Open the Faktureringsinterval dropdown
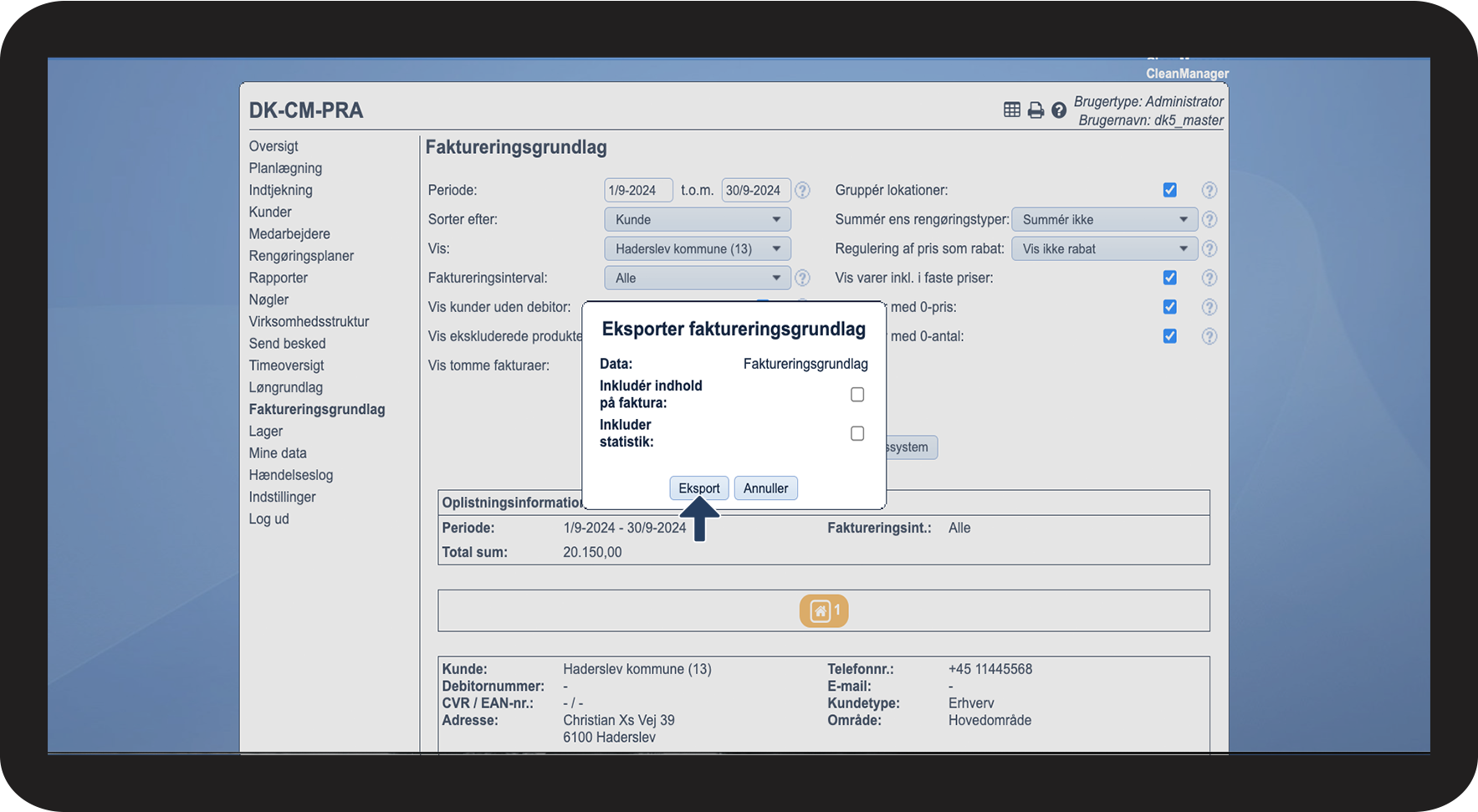 pyautogui.click(x=697, y=278)
